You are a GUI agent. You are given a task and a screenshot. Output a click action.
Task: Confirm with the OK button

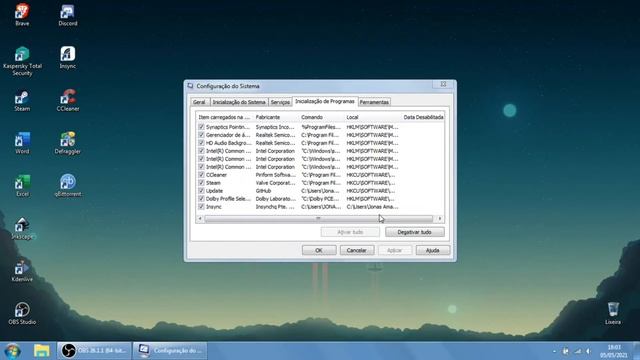(319, 250)
